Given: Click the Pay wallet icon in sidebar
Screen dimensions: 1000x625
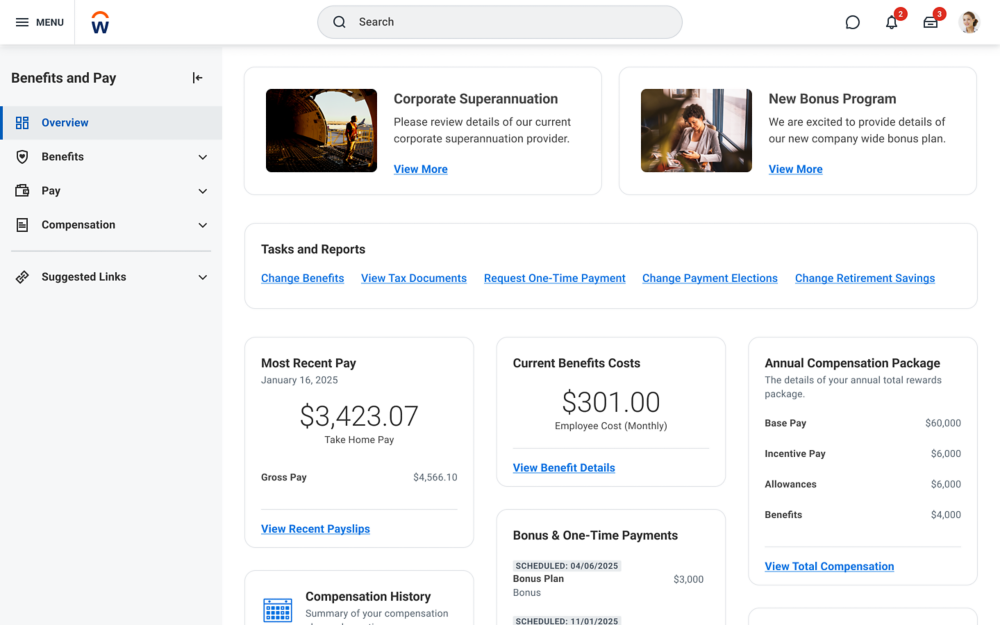Looking at the screenshot, I should (22, 190).
